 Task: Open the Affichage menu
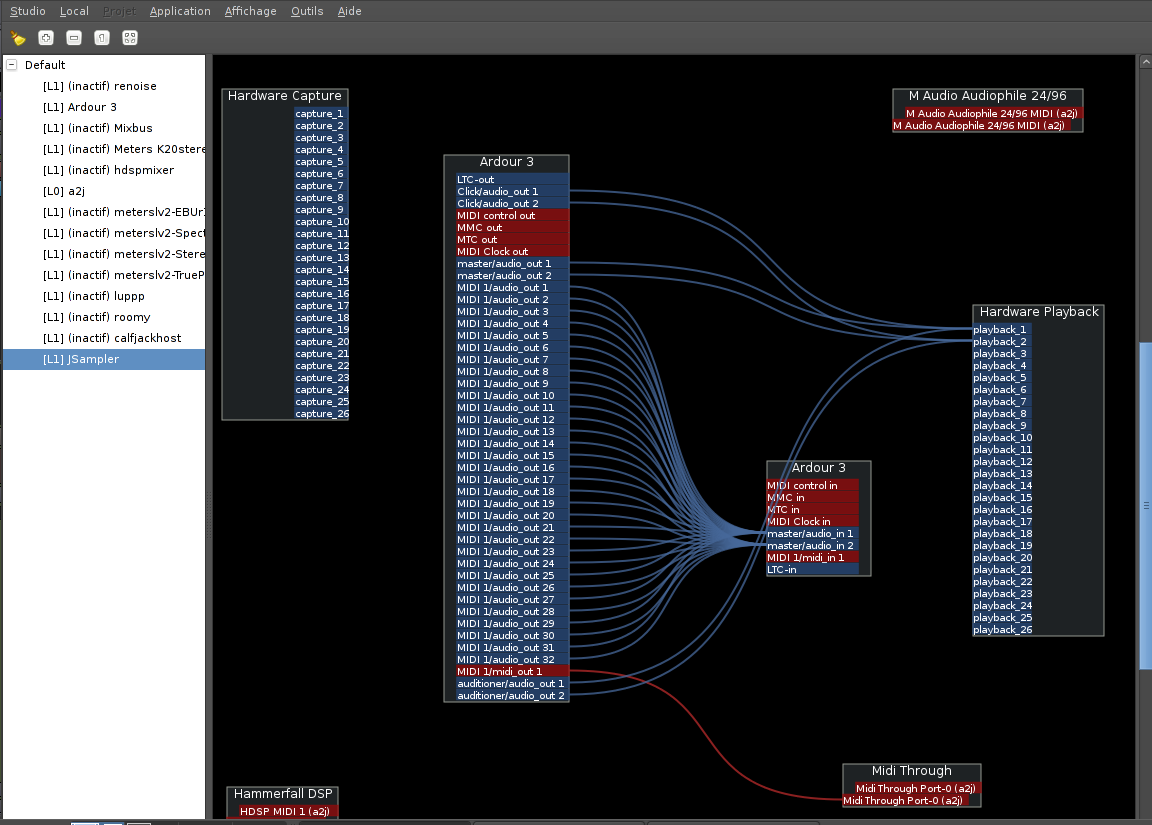(x=251, y=11)
